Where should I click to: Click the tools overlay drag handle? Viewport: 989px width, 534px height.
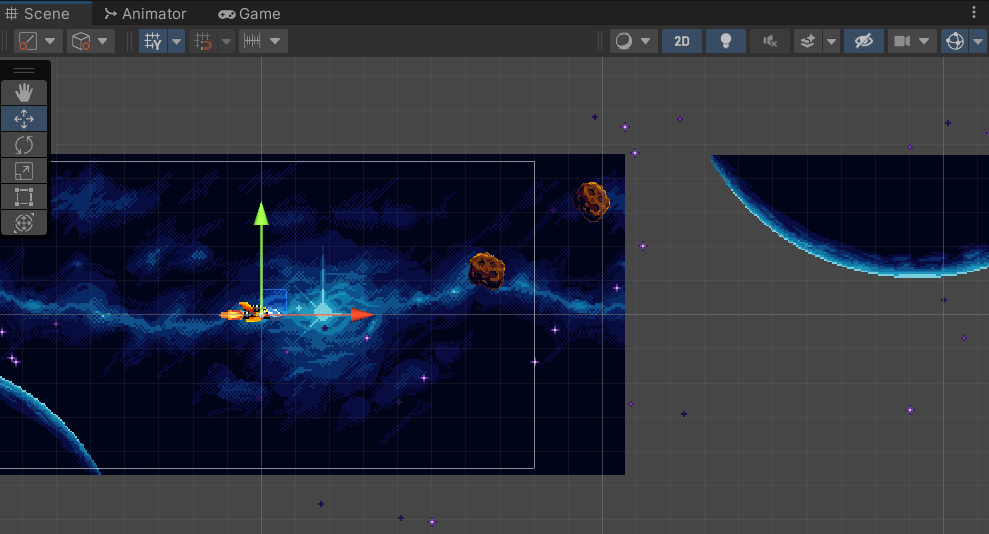24,71
